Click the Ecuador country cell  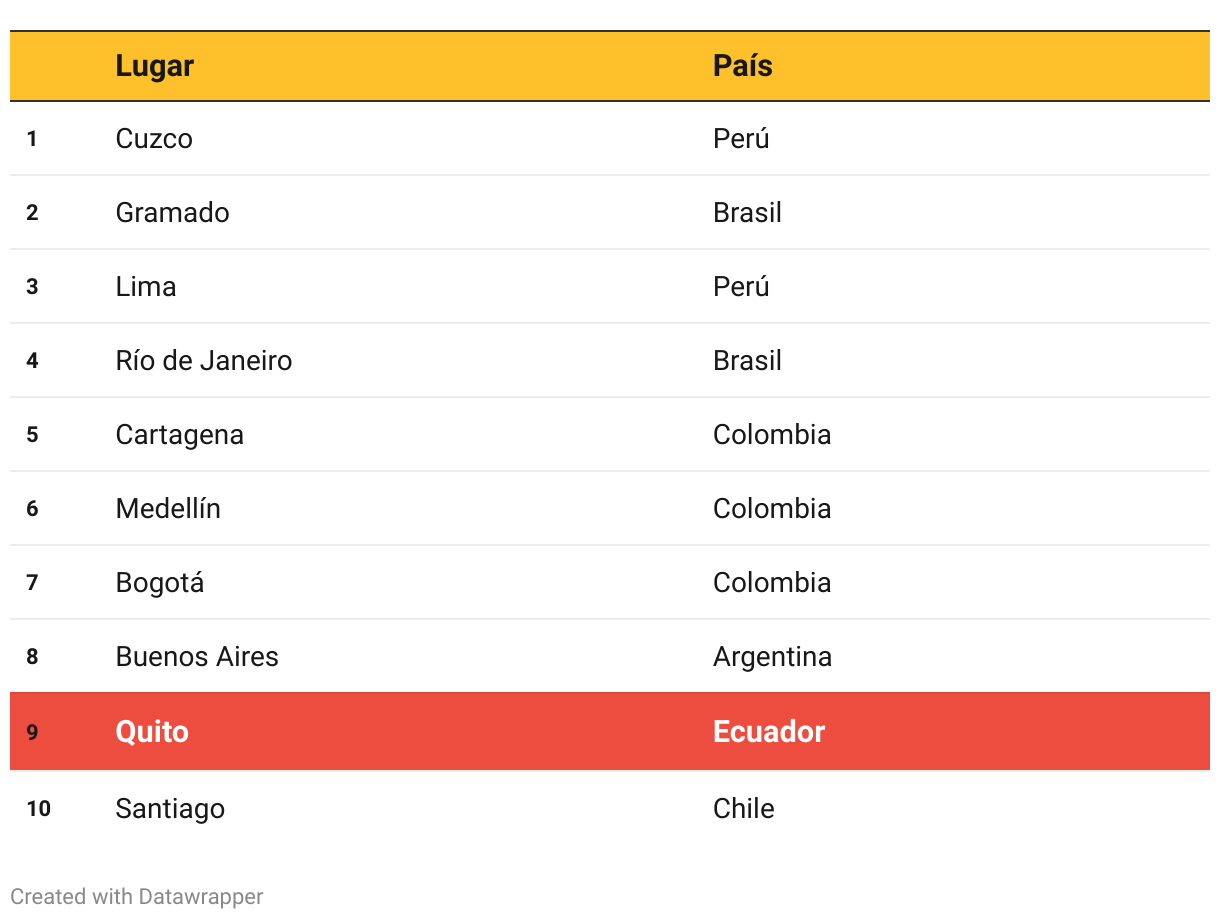[769, 731]
